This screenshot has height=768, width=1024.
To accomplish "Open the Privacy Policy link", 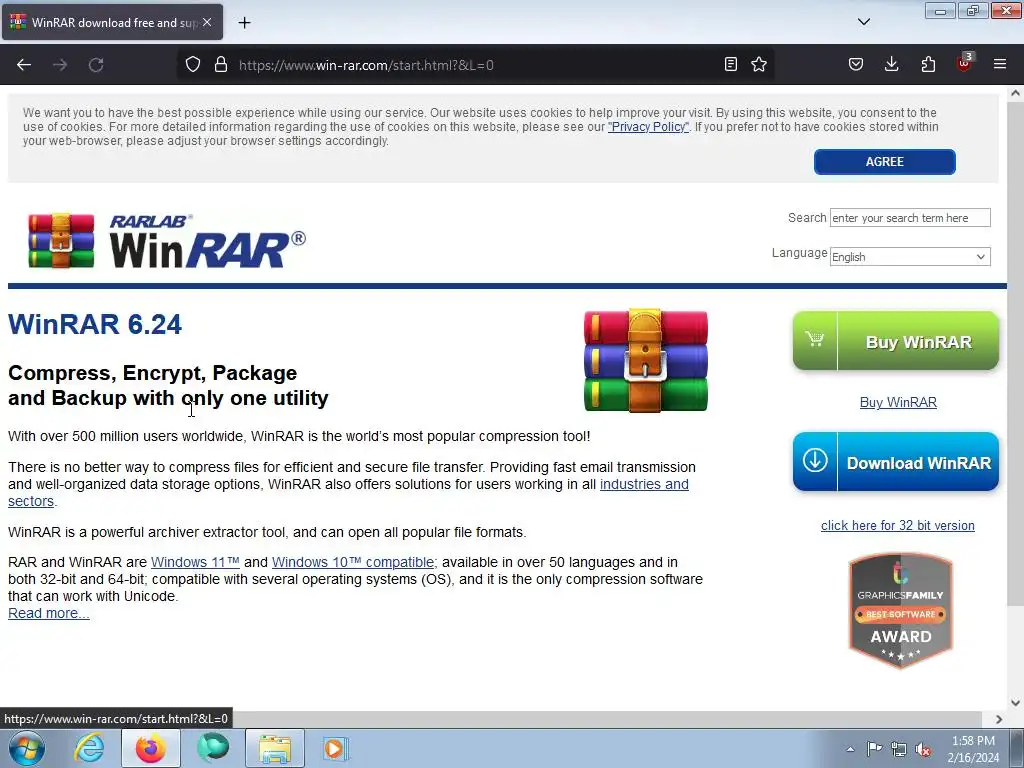I will pos(648,127).
